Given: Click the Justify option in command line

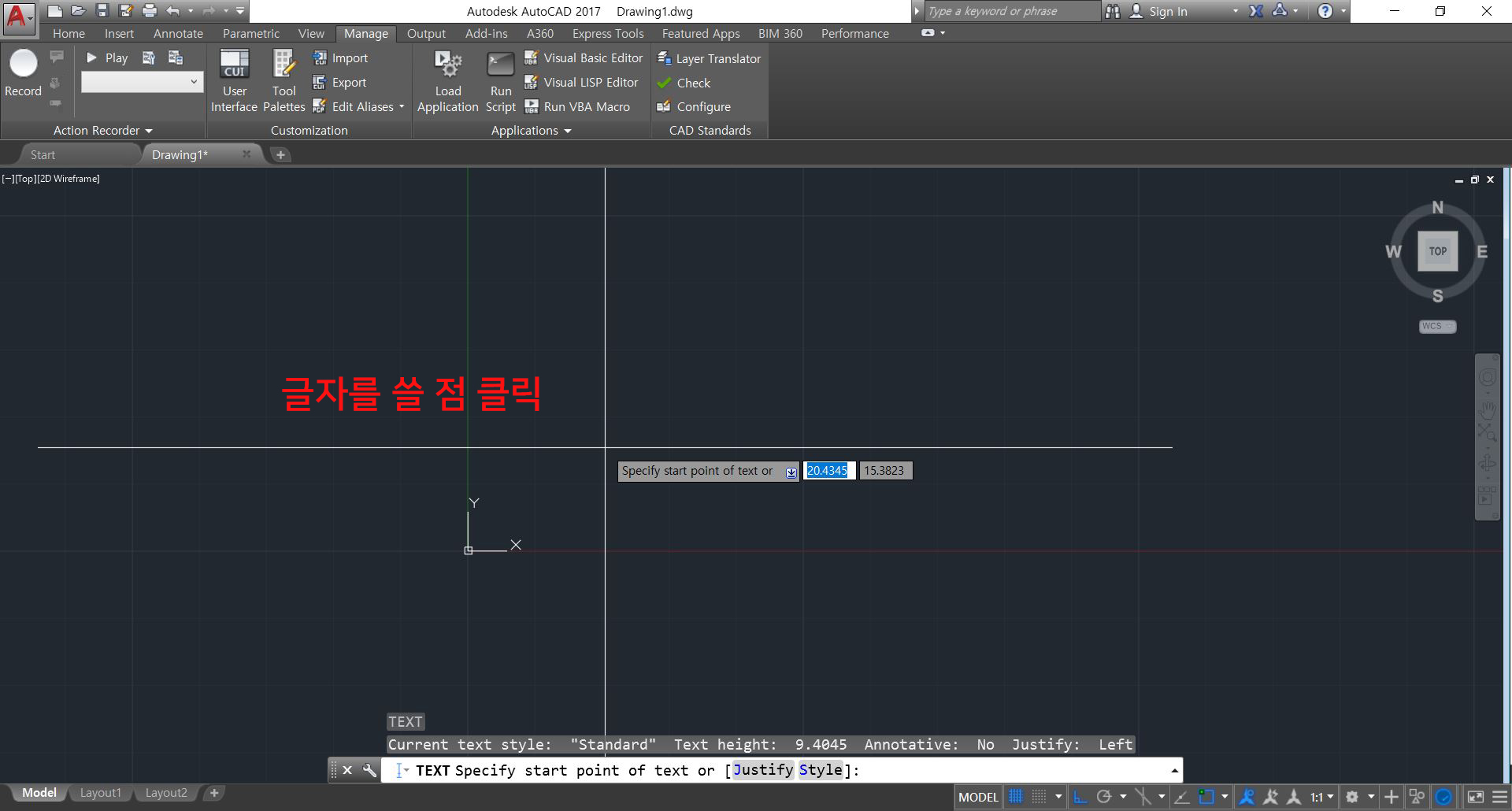Looking at the screenshot, I should (763, 769).
